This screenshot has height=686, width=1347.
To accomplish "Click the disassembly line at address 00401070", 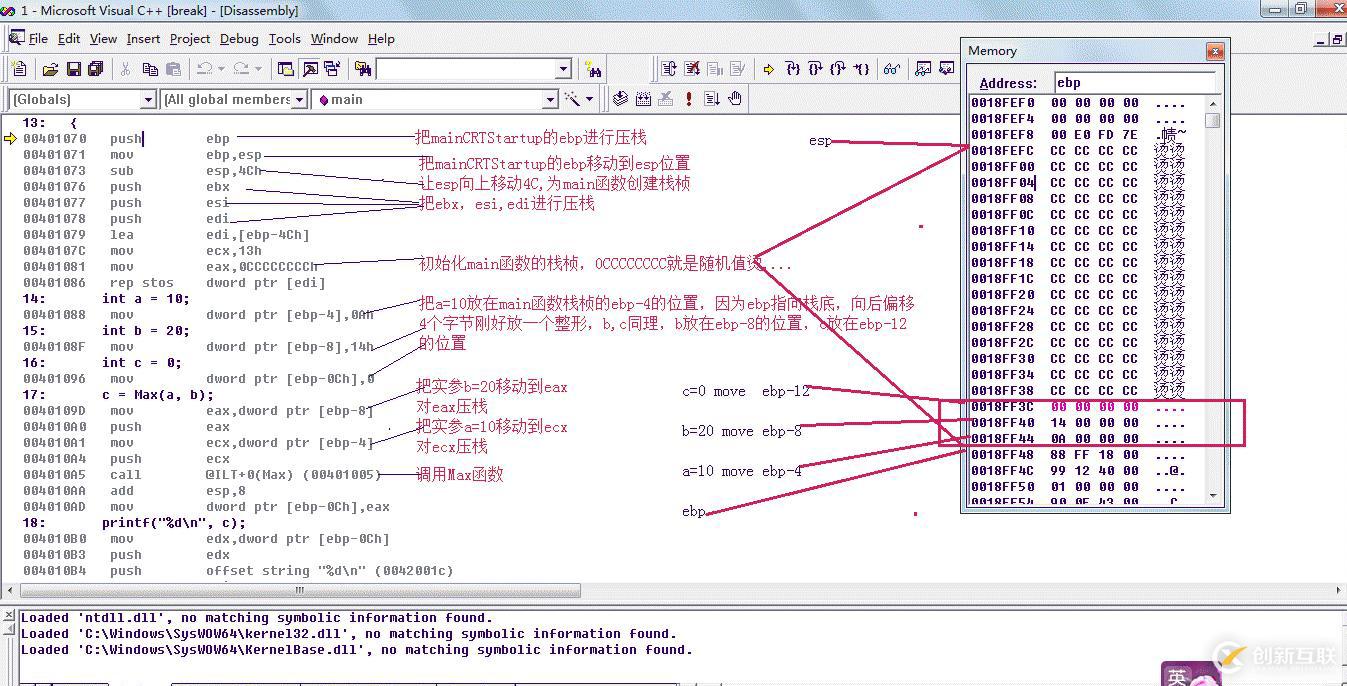I will pos(126,139).
